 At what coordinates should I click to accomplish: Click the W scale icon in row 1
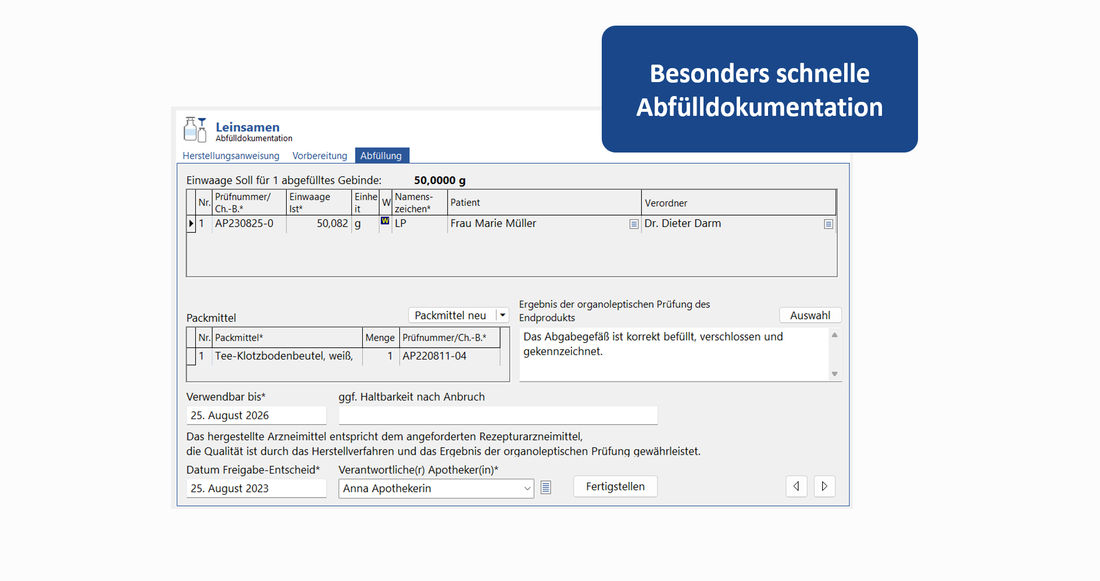pos(385,221)
